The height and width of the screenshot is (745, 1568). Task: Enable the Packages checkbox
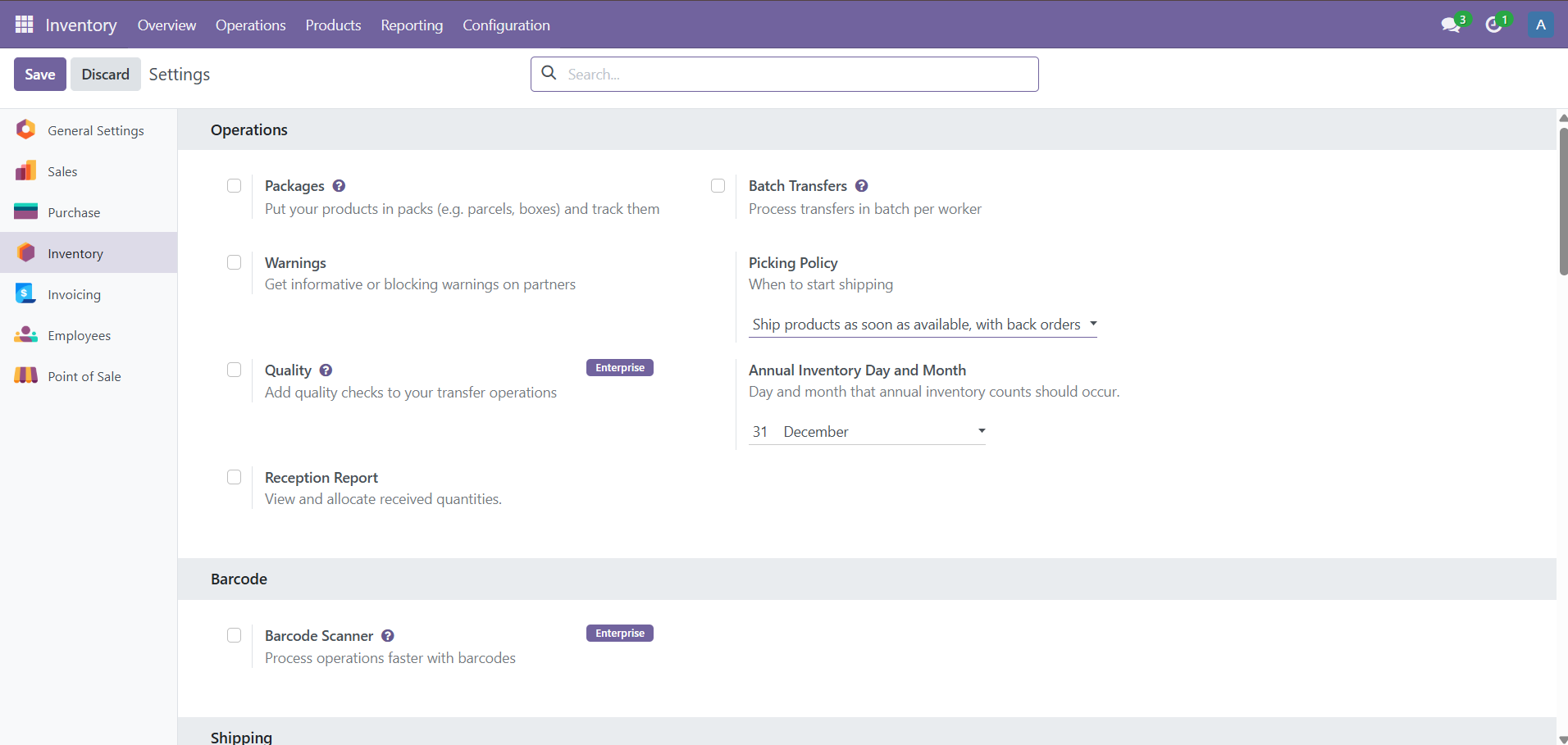click(x=235, y=186)
